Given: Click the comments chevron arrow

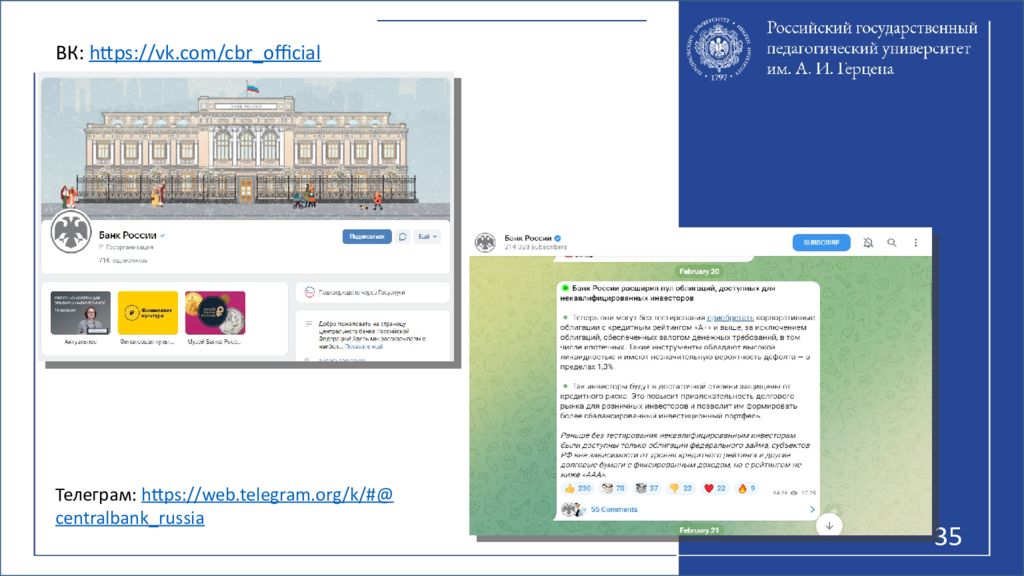Looking at the screenshot, I should click(812, 509).
